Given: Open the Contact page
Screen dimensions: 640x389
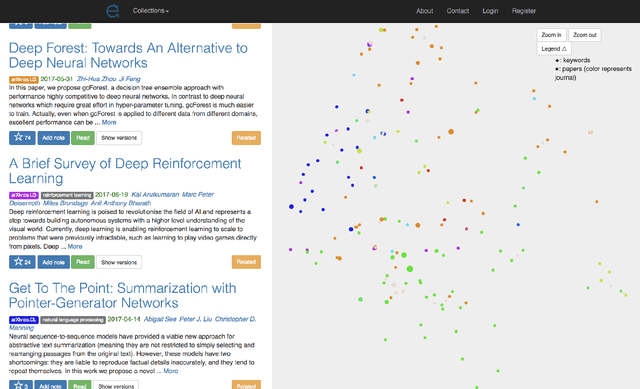Looking at the screenshot, I should pos(458,11).
